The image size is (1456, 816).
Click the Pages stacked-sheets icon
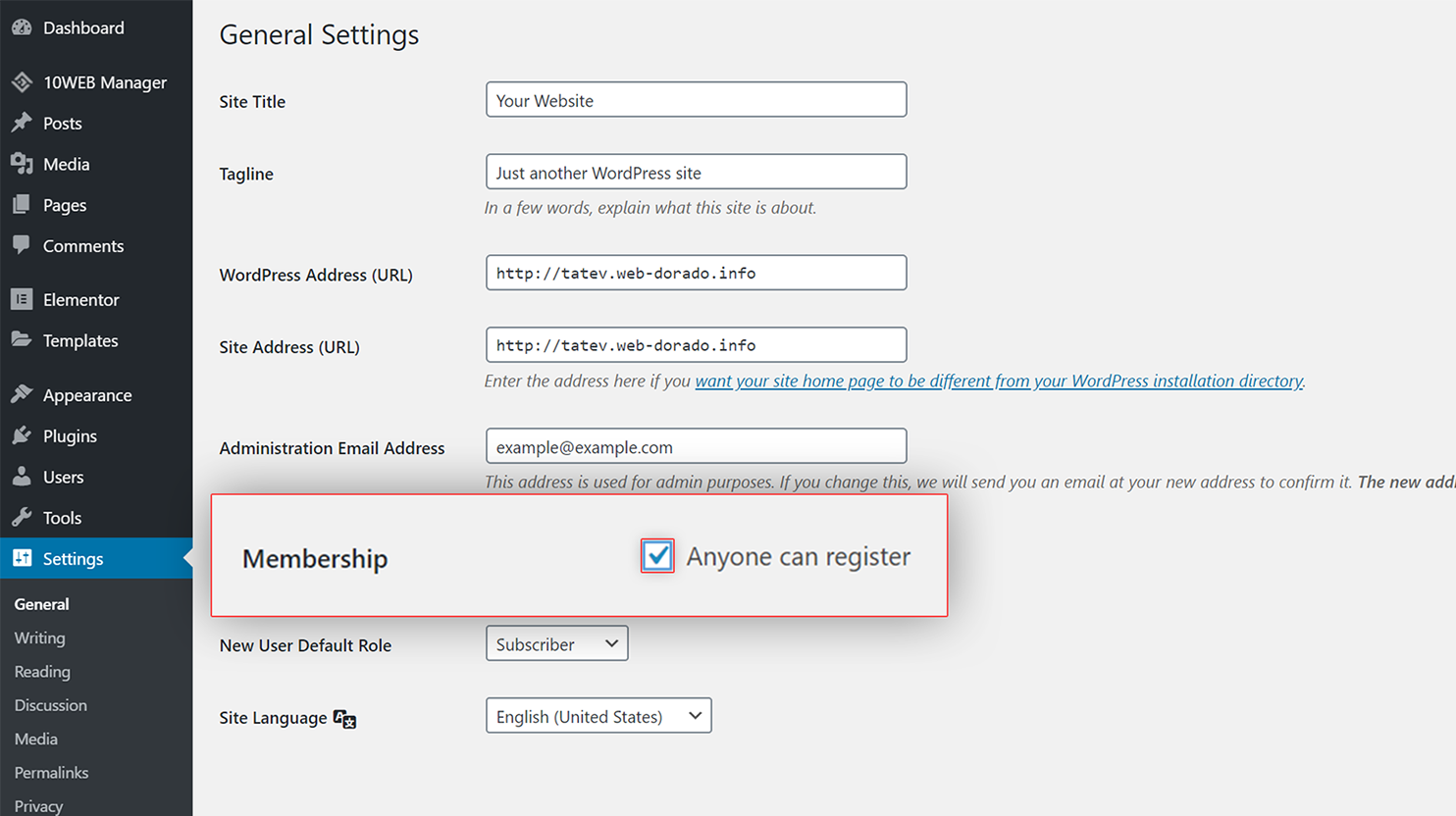[x=22, y=204]
